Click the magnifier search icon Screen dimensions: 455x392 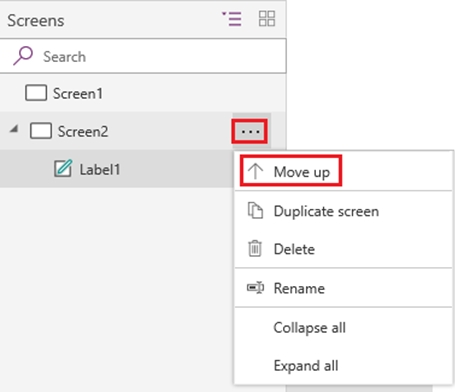(x=23, y=56)
